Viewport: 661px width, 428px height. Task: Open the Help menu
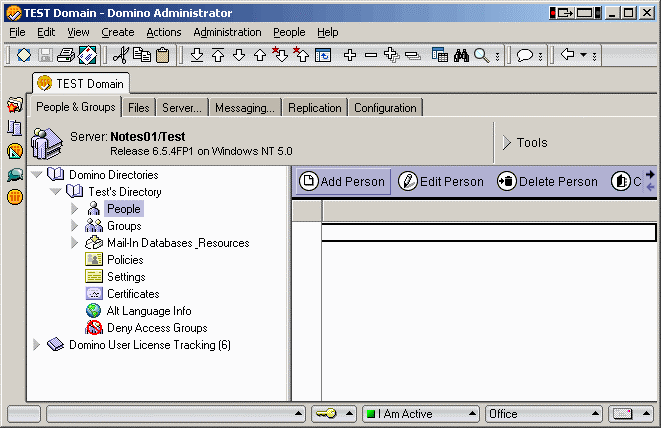(x=328, y=32)
